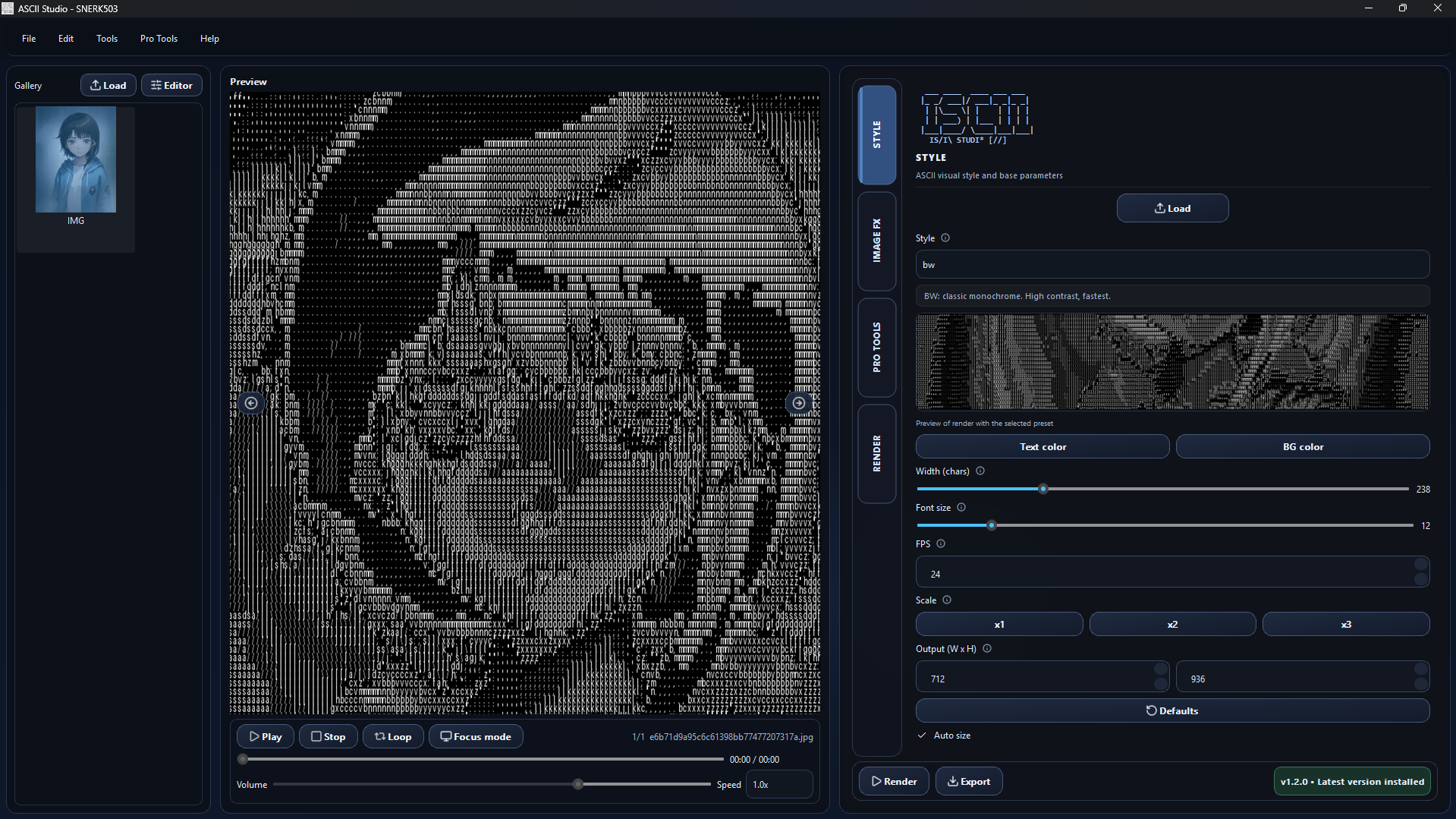Click the Scale info icon
Image resolution: width=1456 pixels, height=819 pixels.
[946, 600]
